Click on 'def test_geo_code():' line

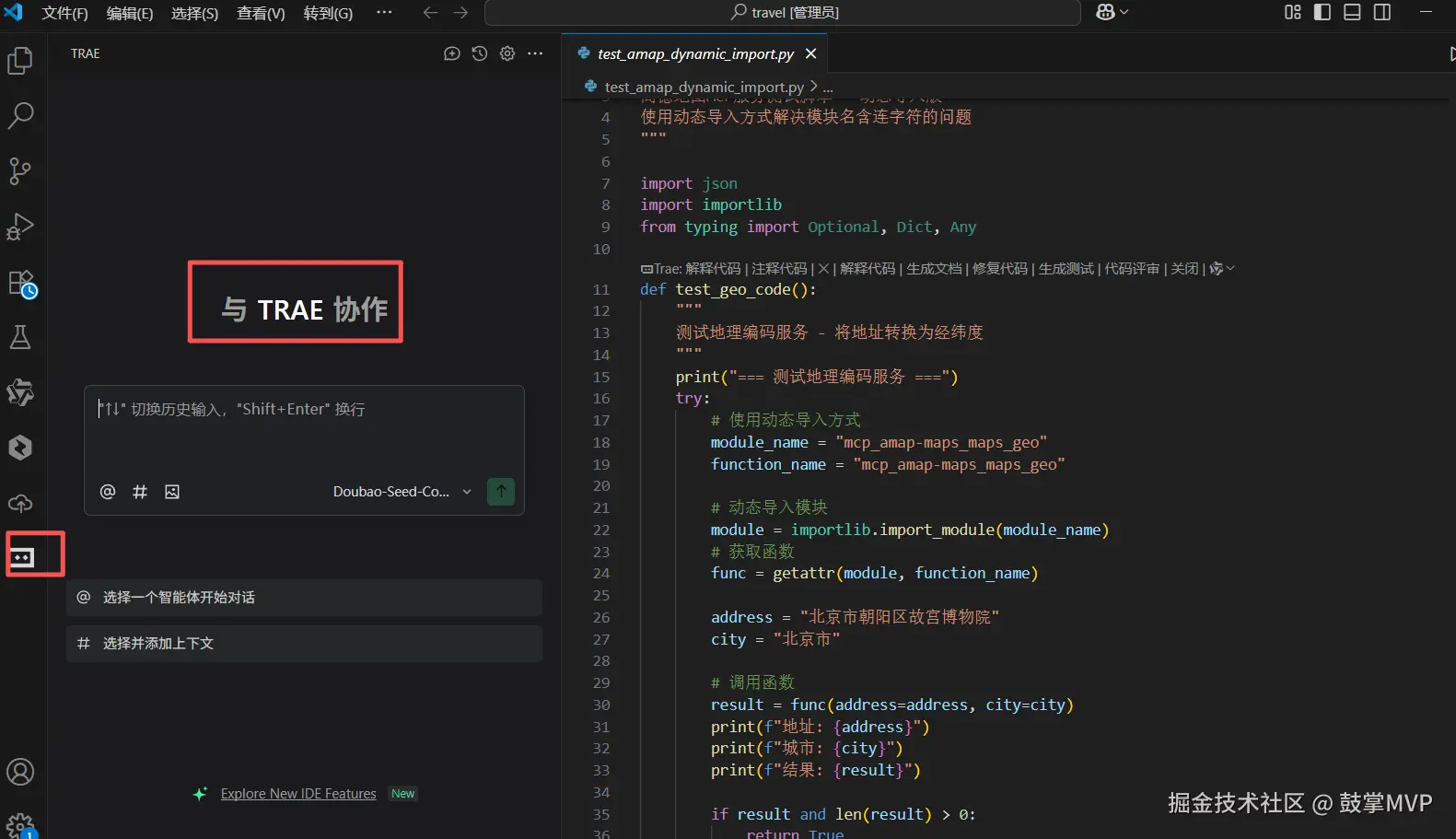coord(728,289)
